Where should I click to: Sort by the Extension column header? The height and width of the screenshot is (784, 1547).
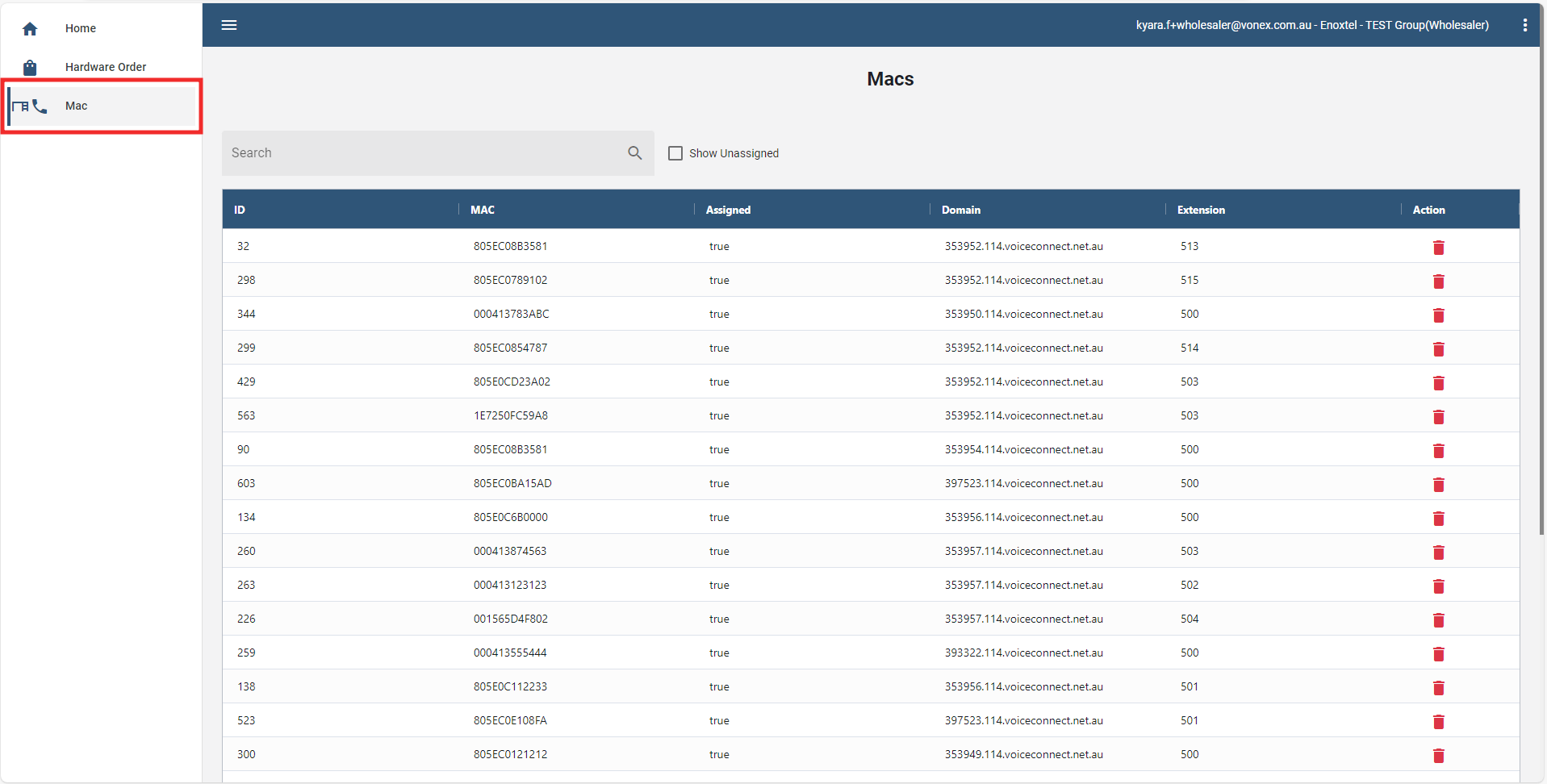click(1200, 210)
